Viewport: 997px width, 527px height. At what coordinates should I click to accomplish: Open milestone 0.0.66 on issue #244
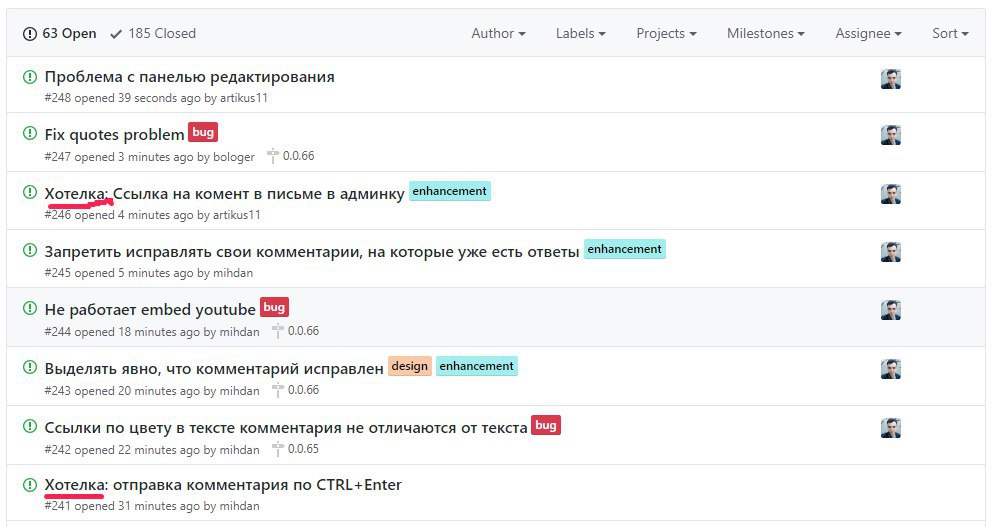pos(296,331)
